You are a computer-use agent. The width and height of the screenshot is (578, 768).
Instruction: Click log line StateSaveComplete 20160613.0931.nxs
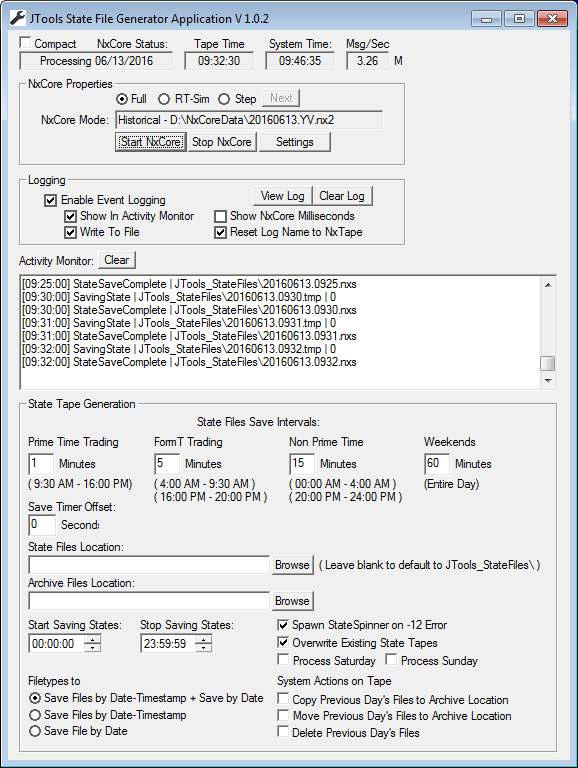coord(189,336)
